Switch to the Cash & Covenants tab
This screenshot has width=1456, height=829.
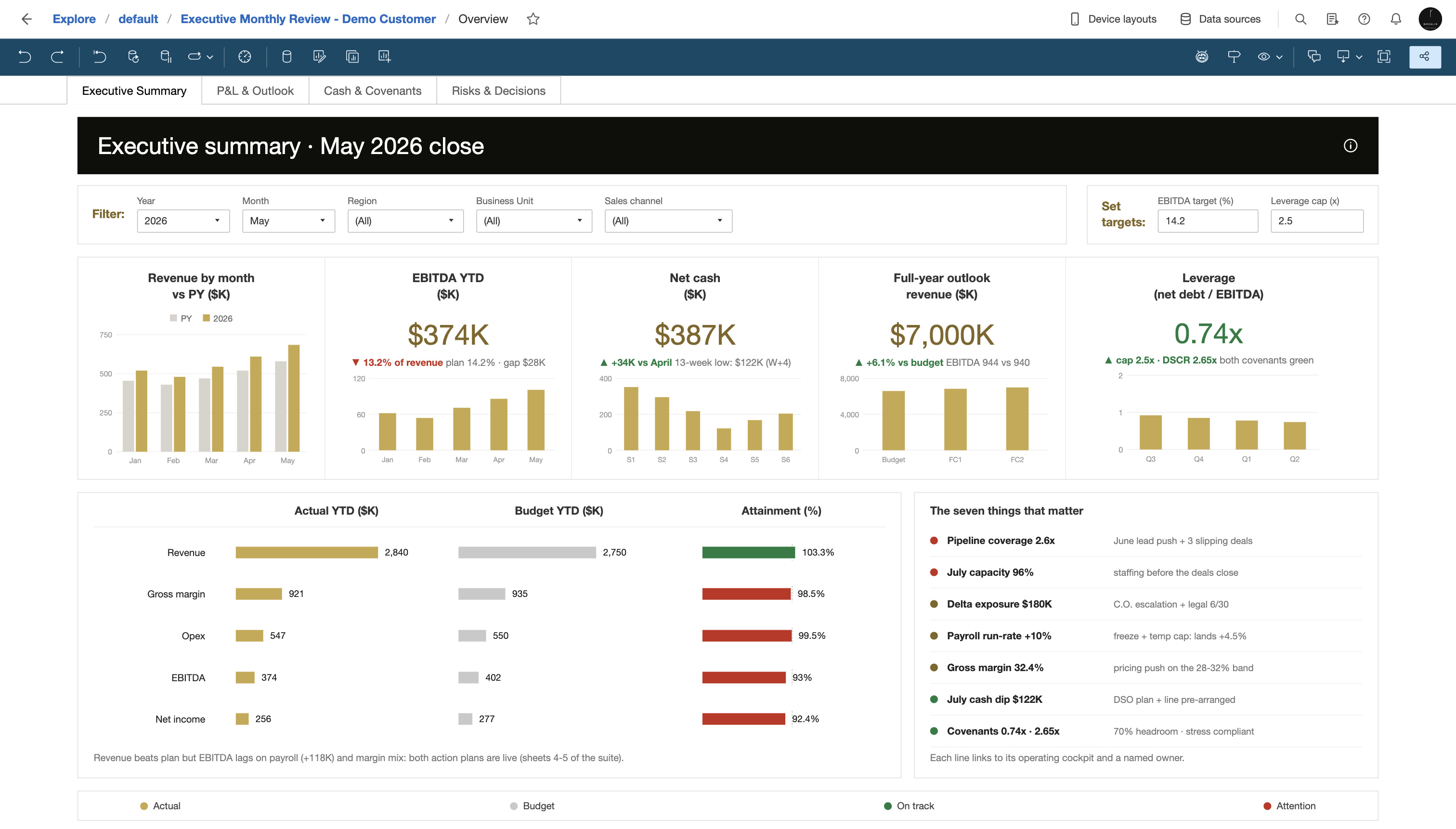(372, 91)
